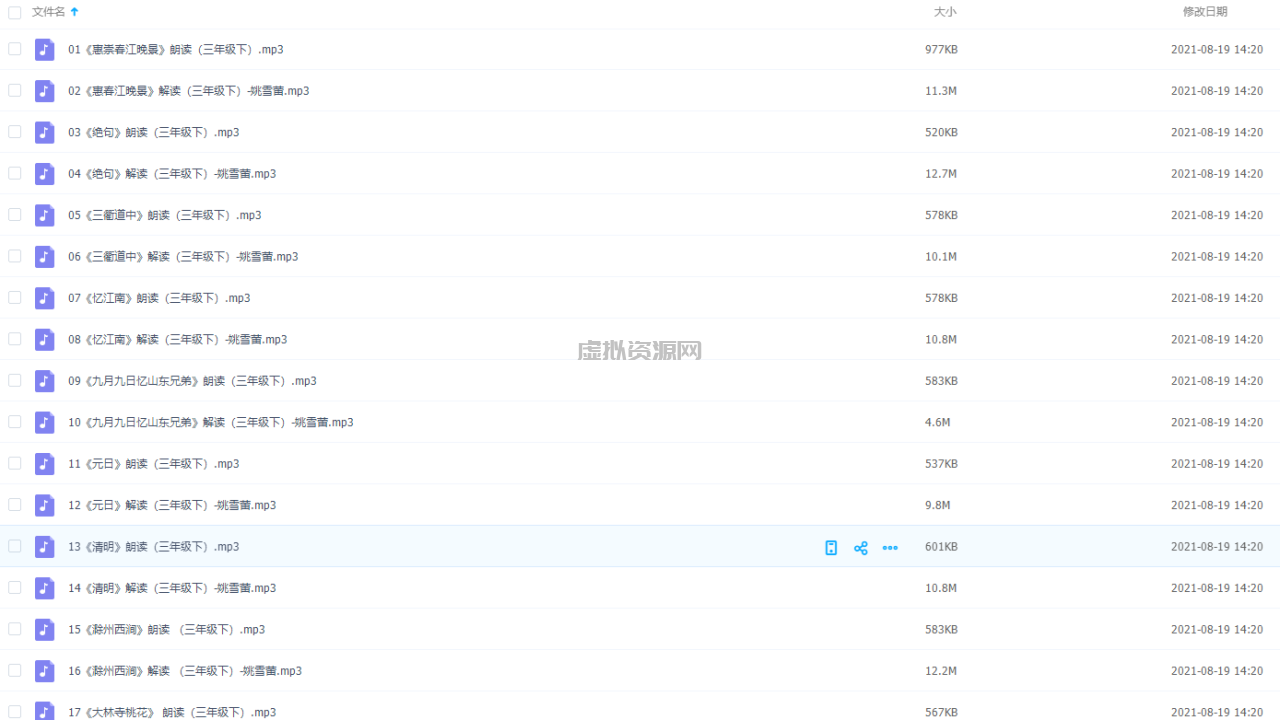The image size is (1280, 720).
Task: Click the music icon for 07《忆江南》朗读
Action: [x=44, y=298]
